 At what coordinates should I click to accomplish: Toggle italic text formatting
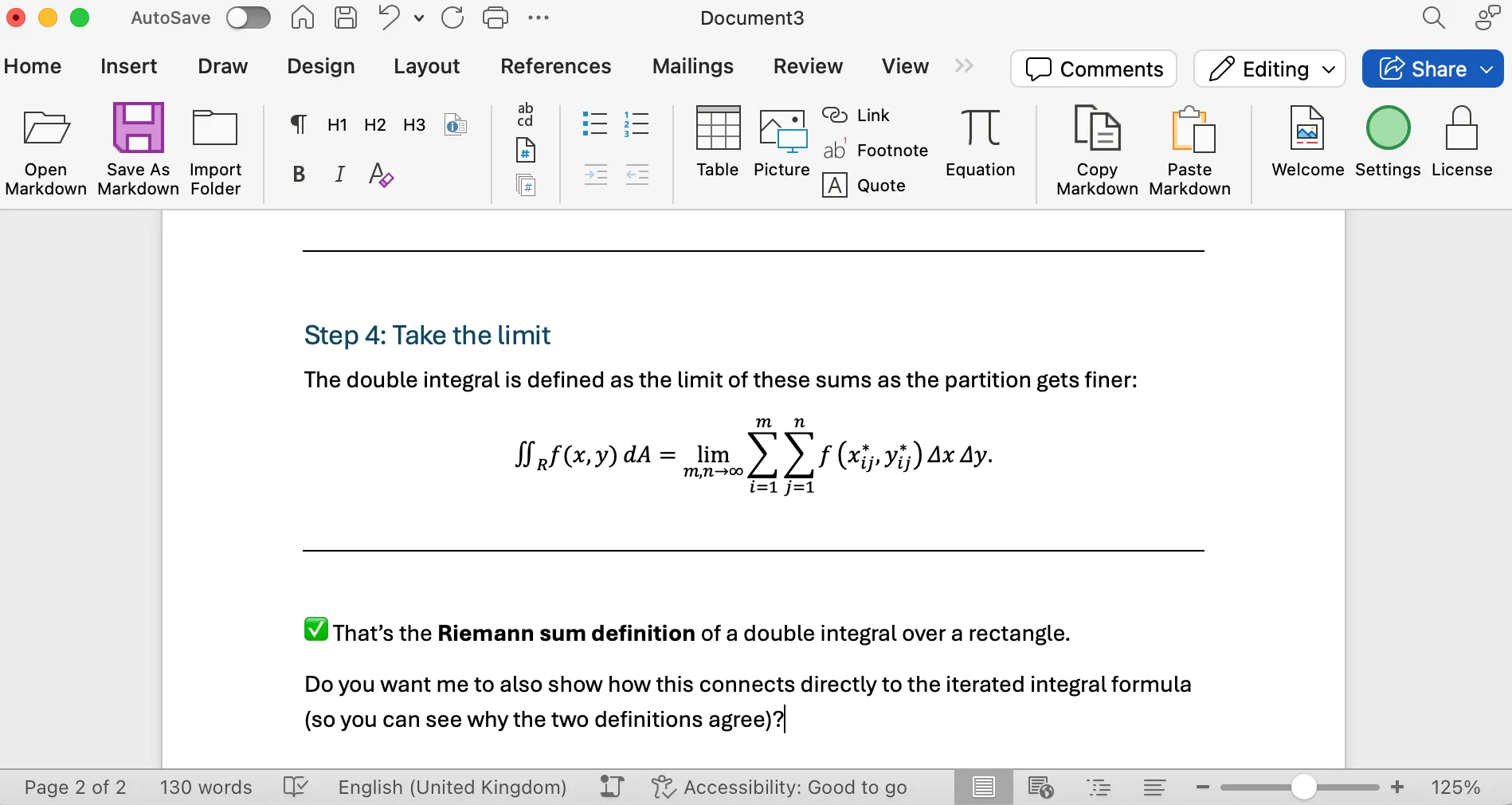[339, 174]
